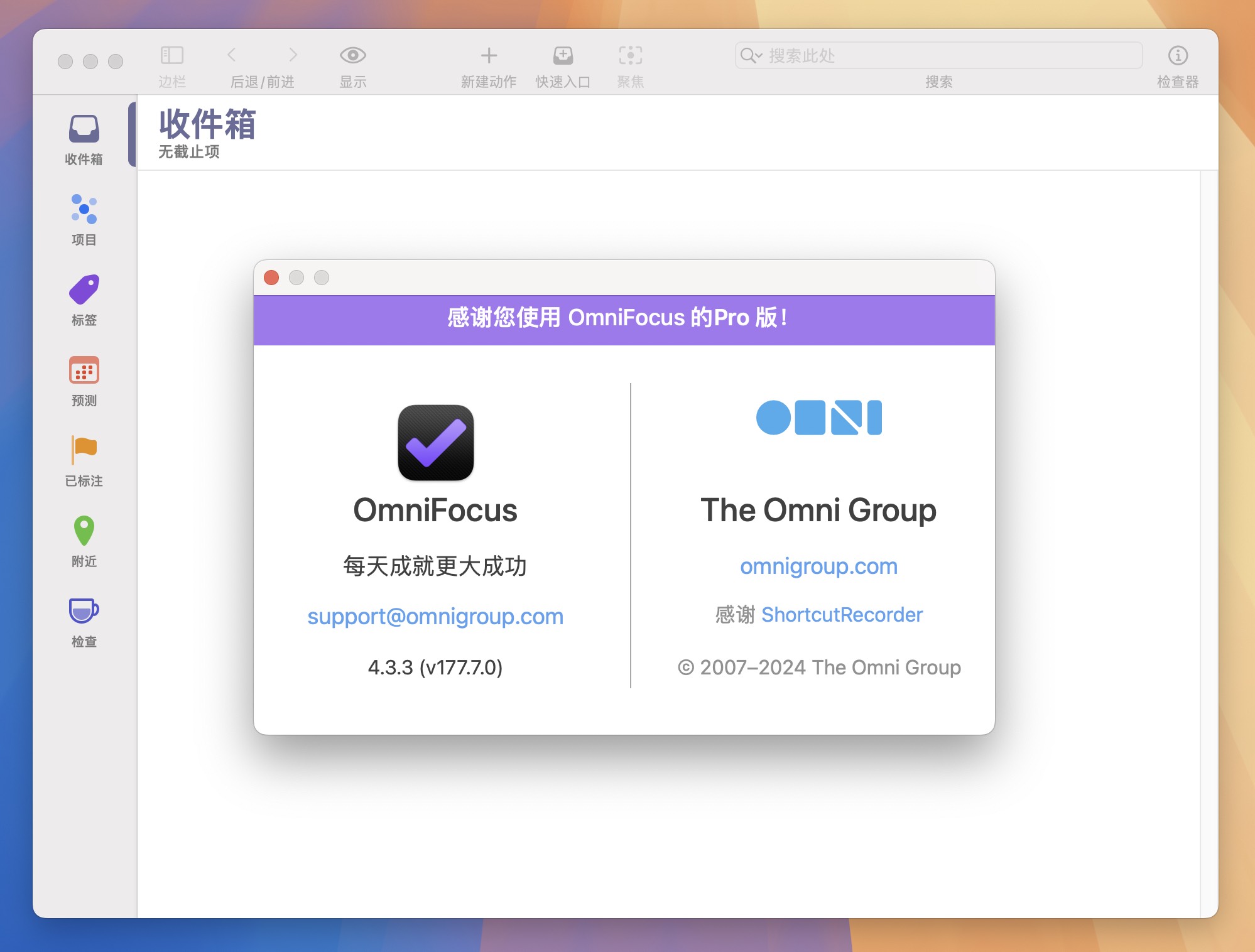Click into the 搜索此处 search field
The width and height of the screenshot is (1255, 952).
click(x=938, y=55)
